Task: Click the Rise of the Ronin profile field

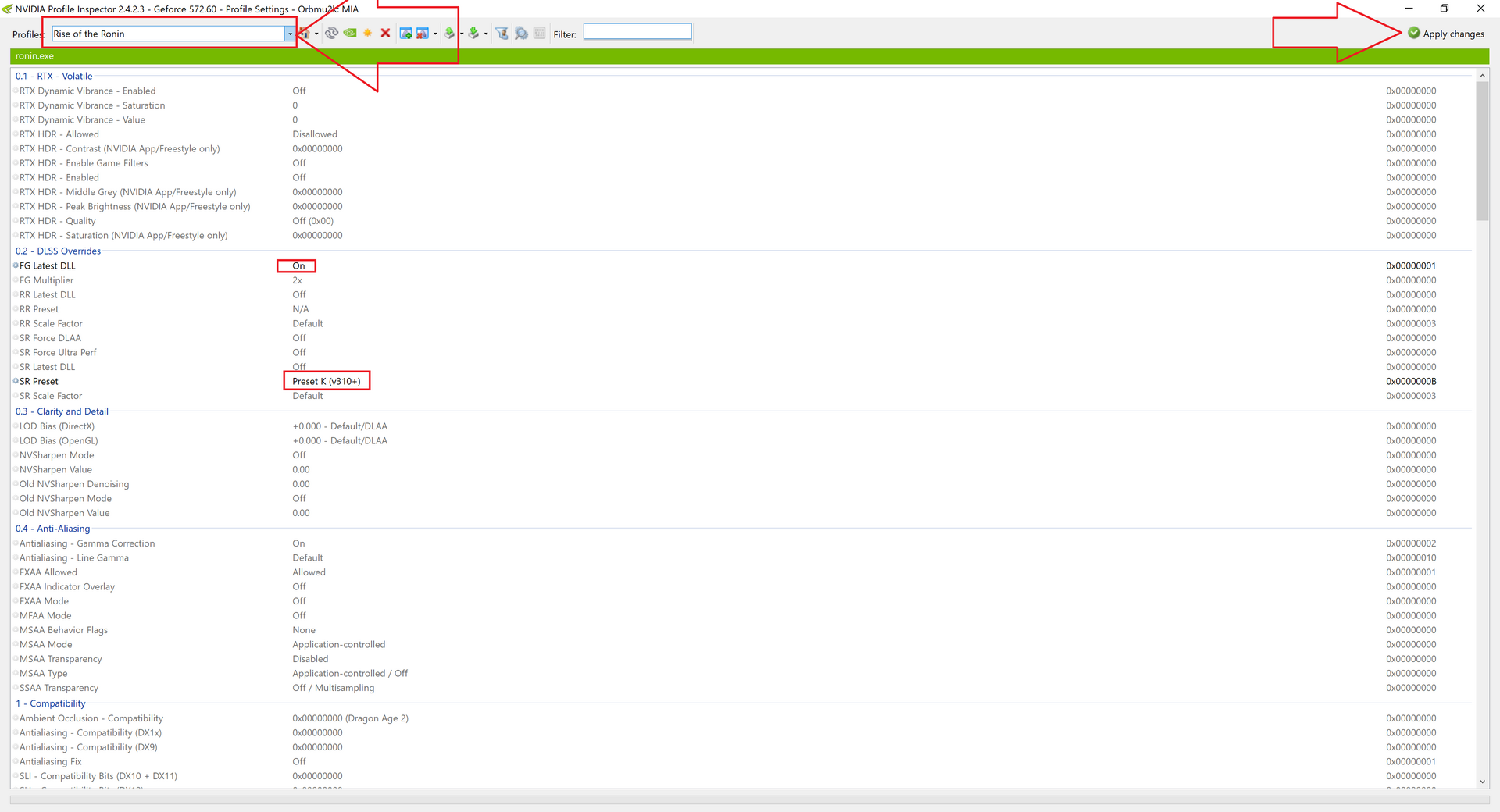Action: 168,34
